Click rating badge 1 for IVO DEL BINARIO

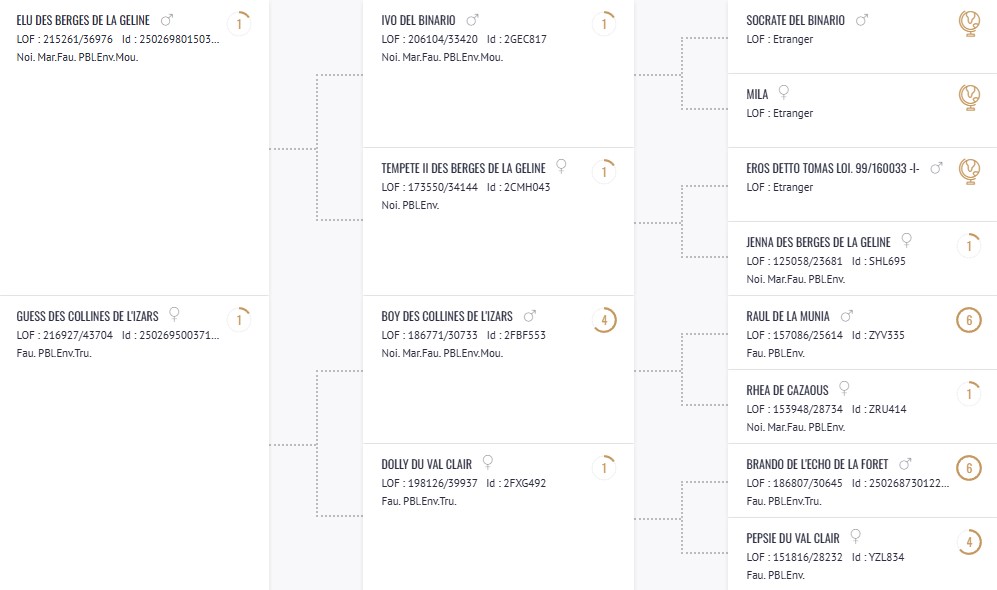pyautogui.click(x=604, y=23)
